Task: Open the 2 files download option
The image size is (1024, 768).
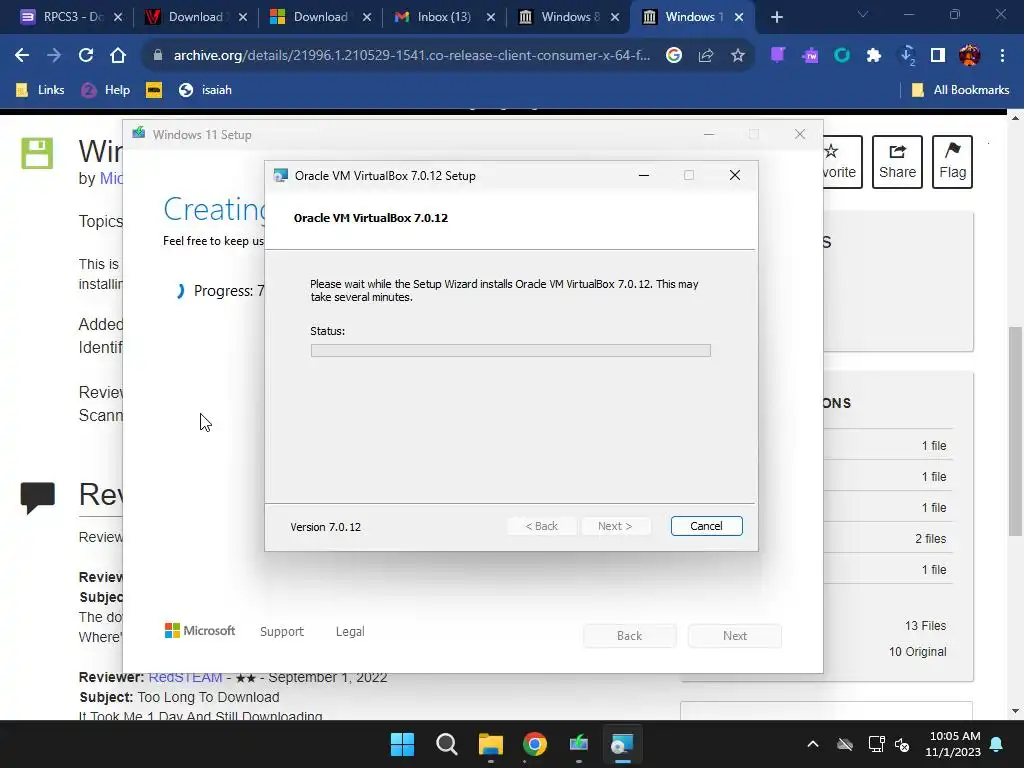Action: 930,539
